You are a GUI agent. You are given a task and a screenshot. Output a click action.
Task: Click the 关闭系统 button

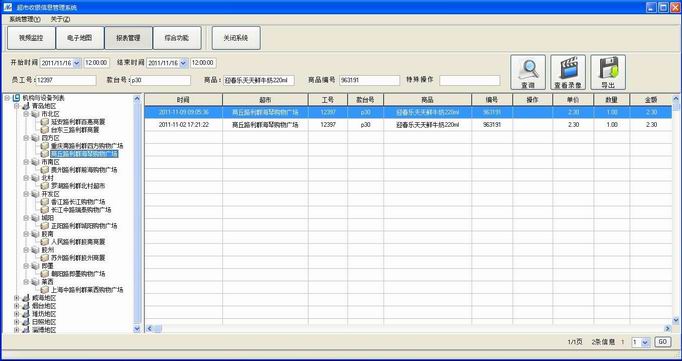(x=236, y=38)
